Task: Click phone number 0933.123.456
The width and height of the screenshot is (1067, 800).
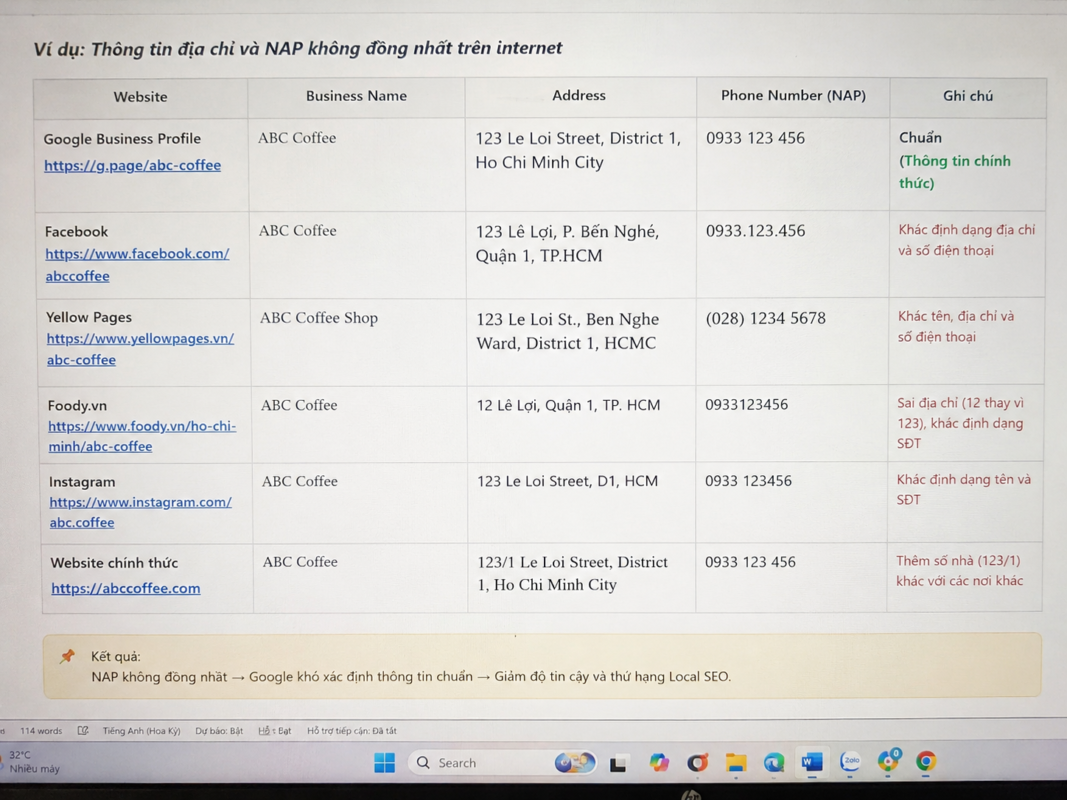Action: tap(755, 231)
